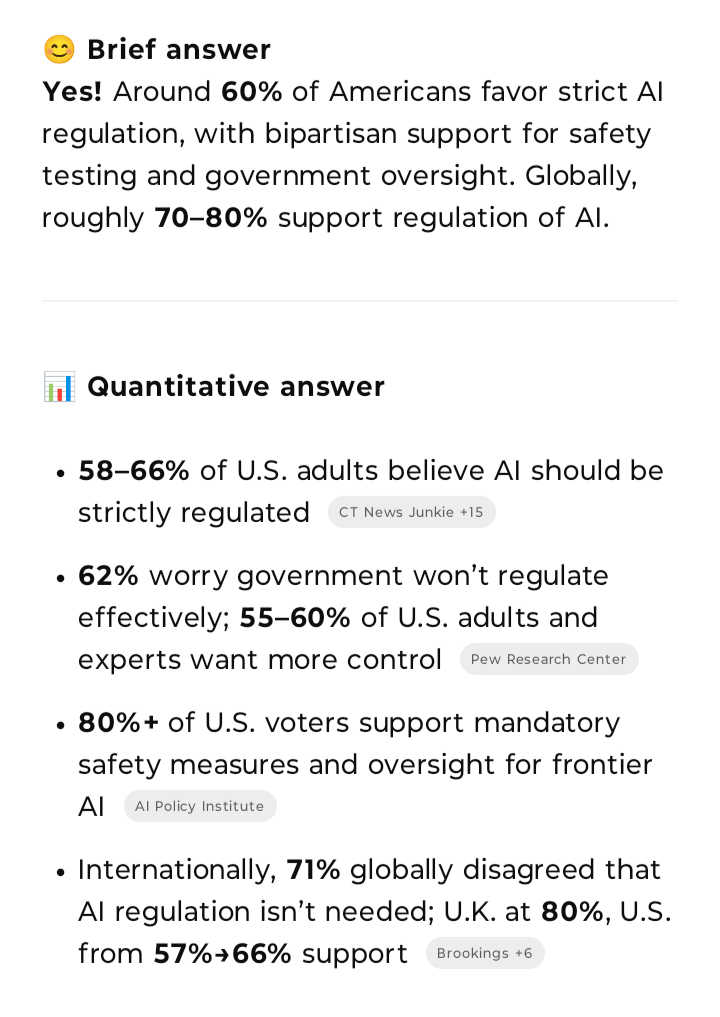Click the Brief answer heading
This screenshot has width=720, height=1017.
pos(179,50)
